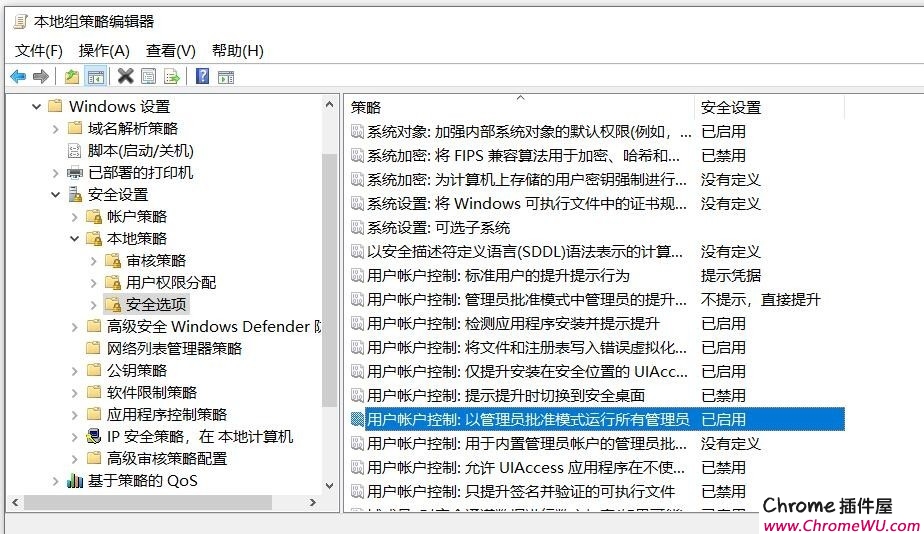Screen dimensions: 924x534
Task: Click the 不提示，直接提升 setting value
Action: [760, 299]
